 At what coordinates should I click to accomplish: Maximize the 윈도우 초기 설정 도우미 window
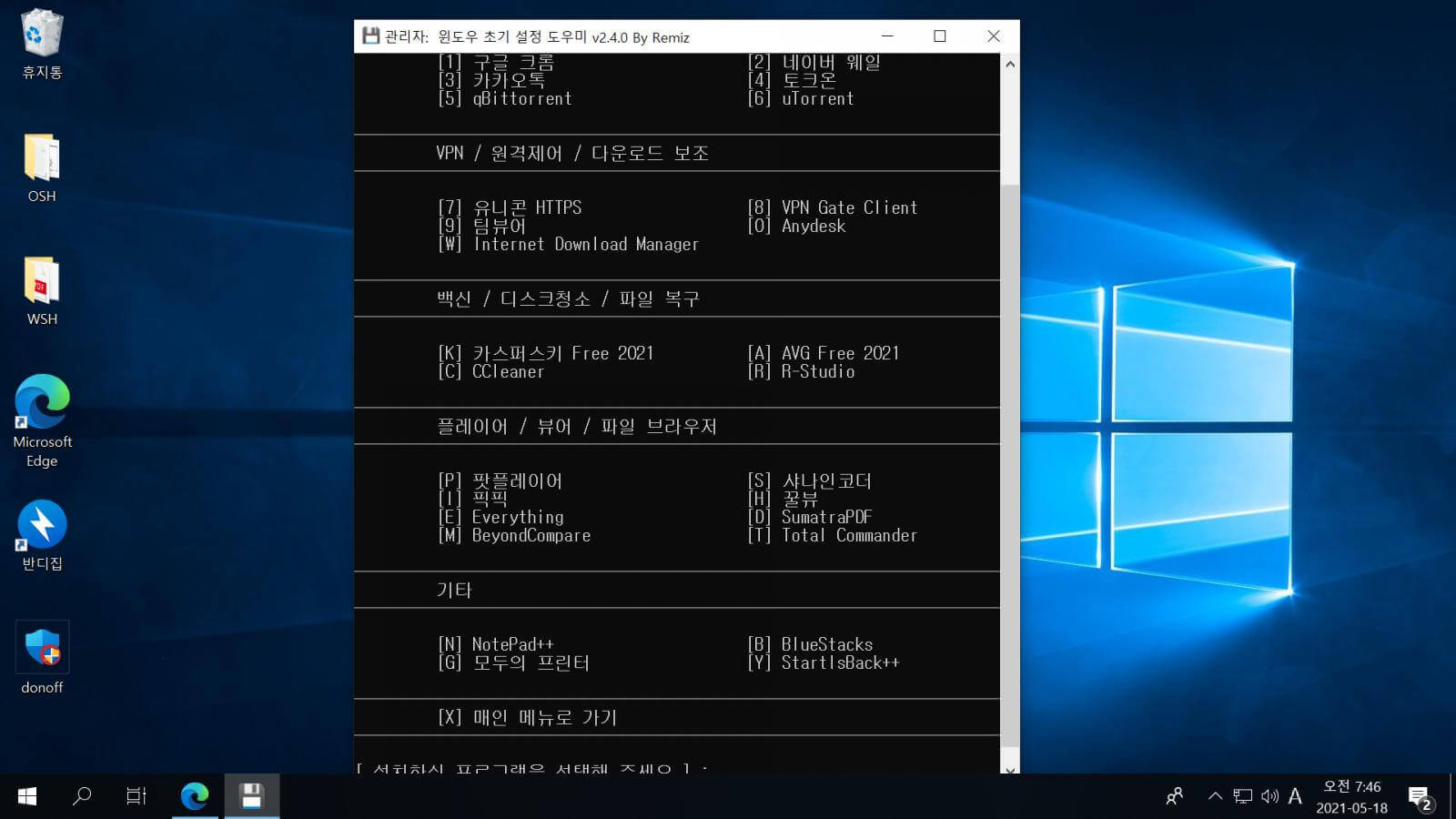click(x=940, y=36)
